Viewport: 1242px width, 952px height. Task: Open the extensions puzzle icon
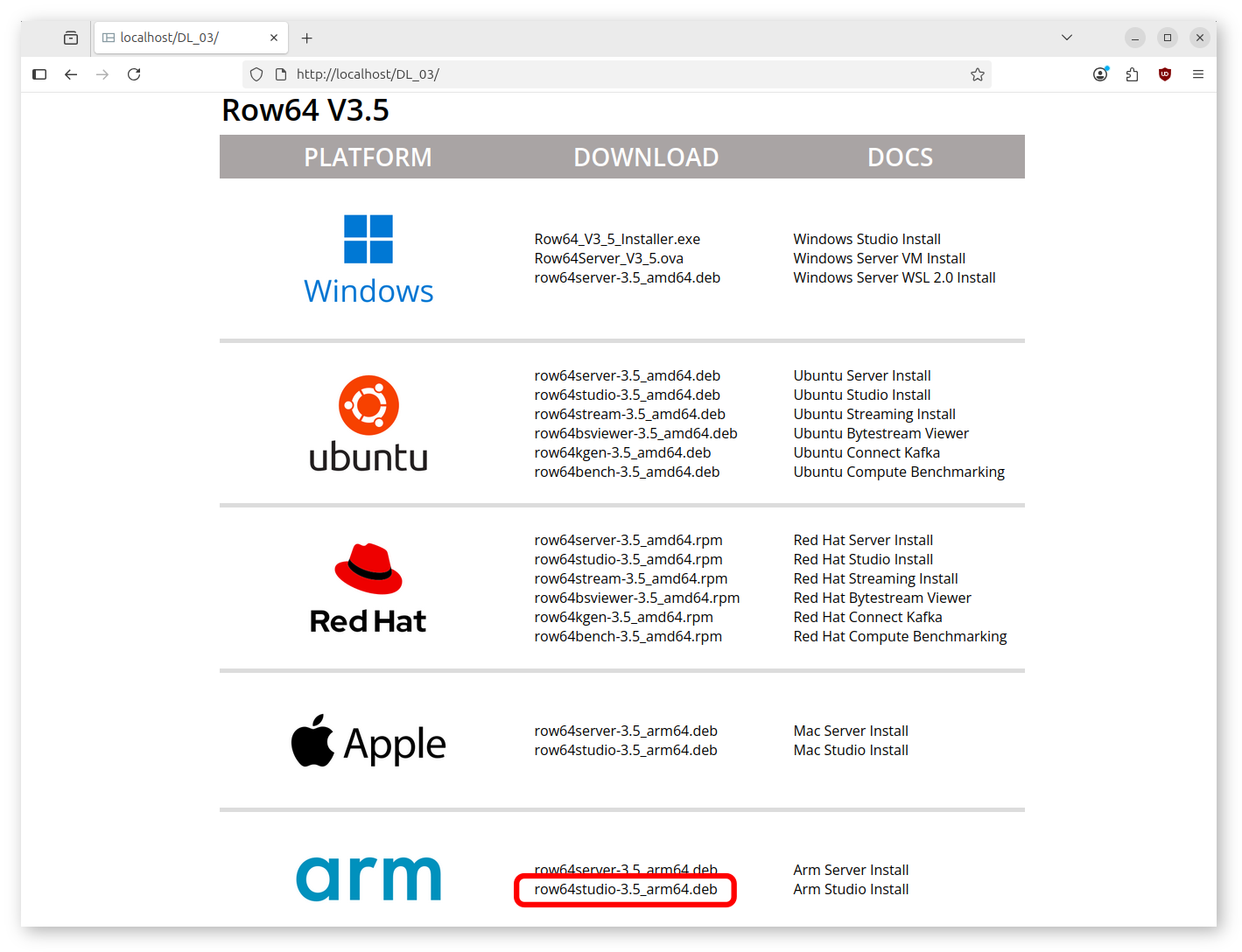(x=1133, y=74)
